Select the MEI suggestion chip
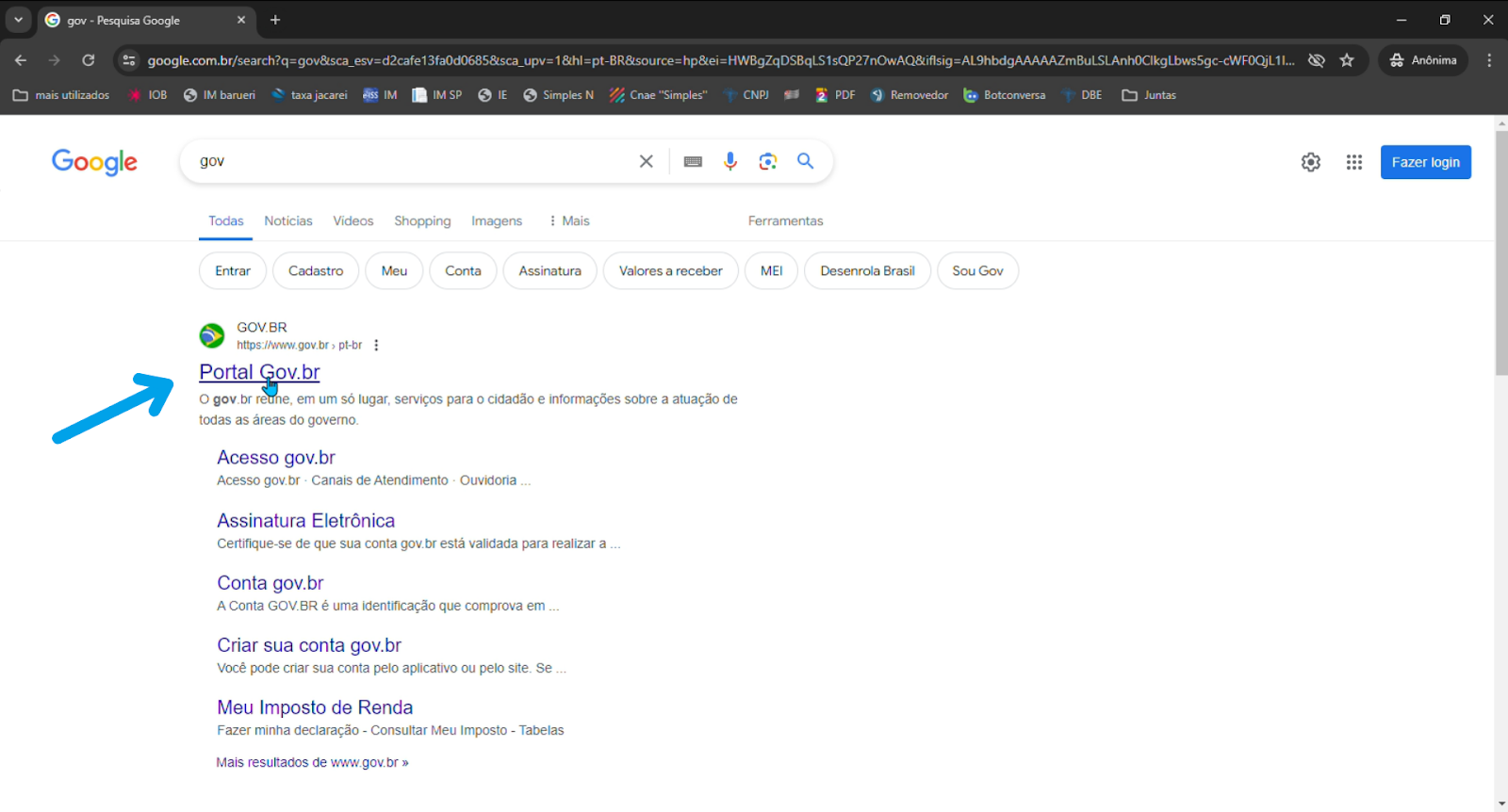 [772, 270]
